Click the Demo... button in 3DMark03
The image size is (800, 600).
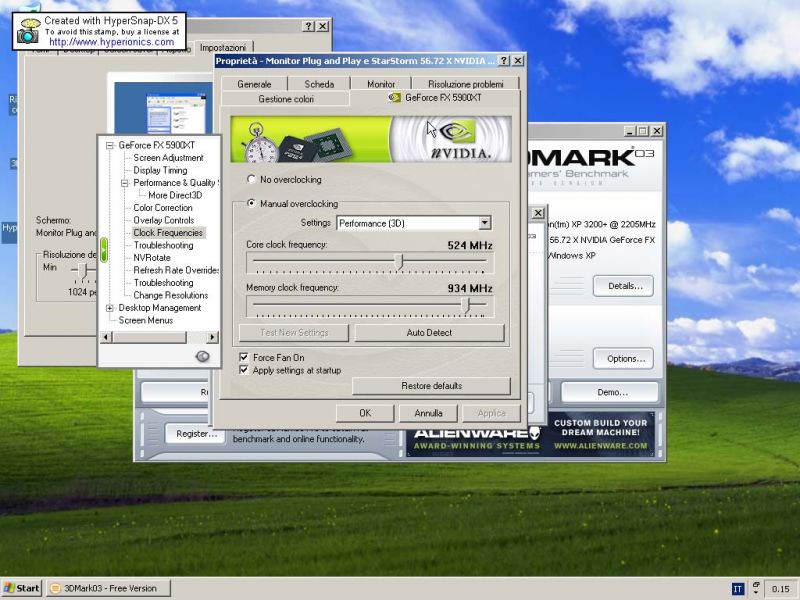coord(610,392)
